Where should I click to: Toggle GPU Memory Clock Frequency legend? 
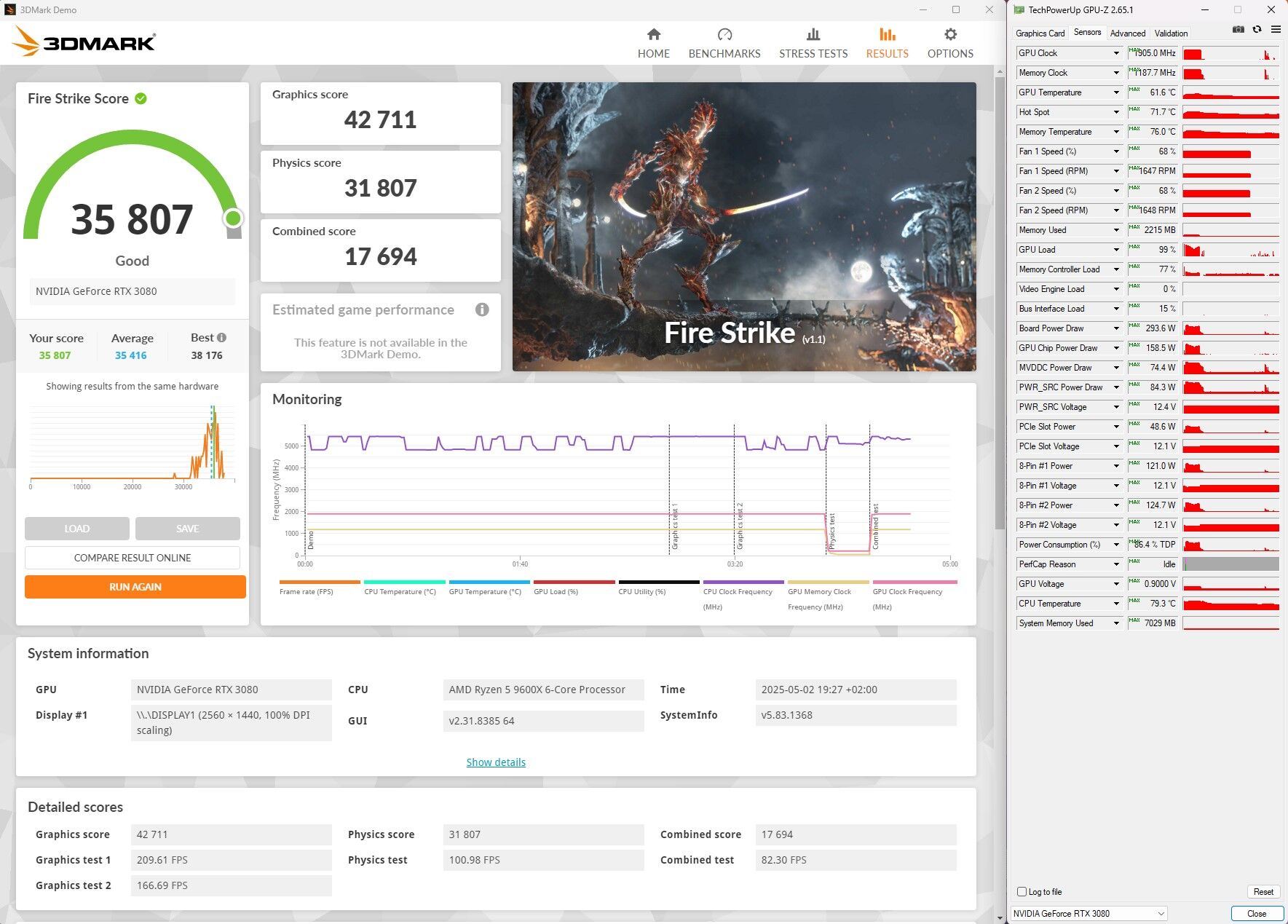click(829, 595)
